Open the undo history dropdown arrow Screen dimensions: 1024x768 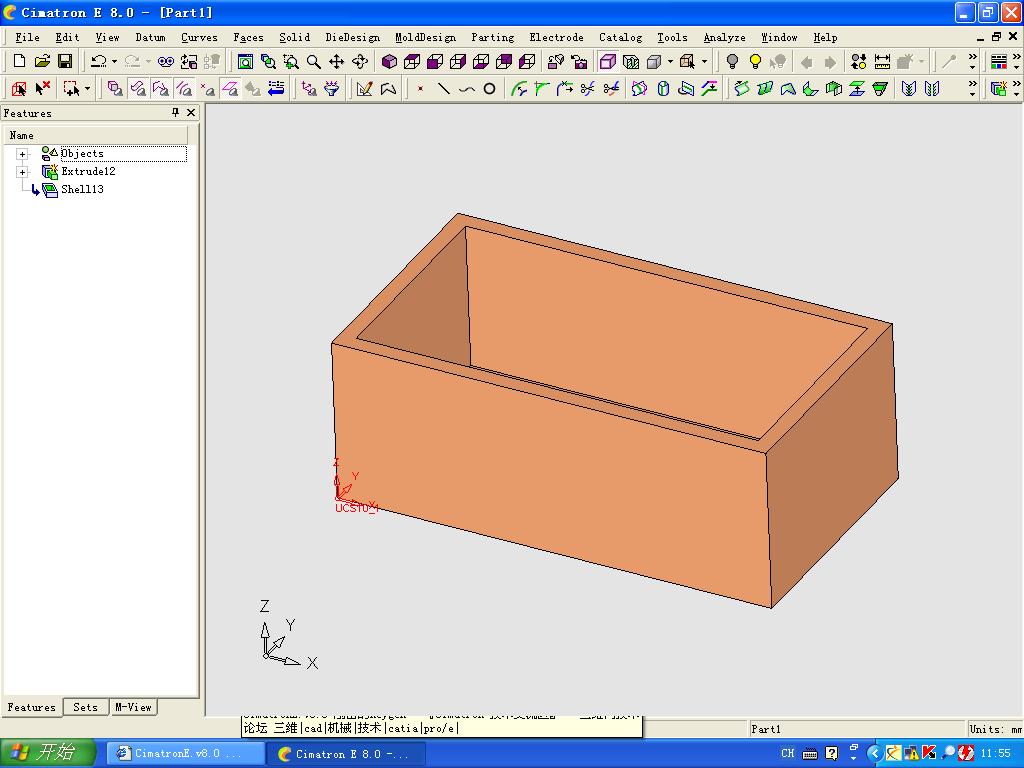pyautogui.click(x=114, y=61)
